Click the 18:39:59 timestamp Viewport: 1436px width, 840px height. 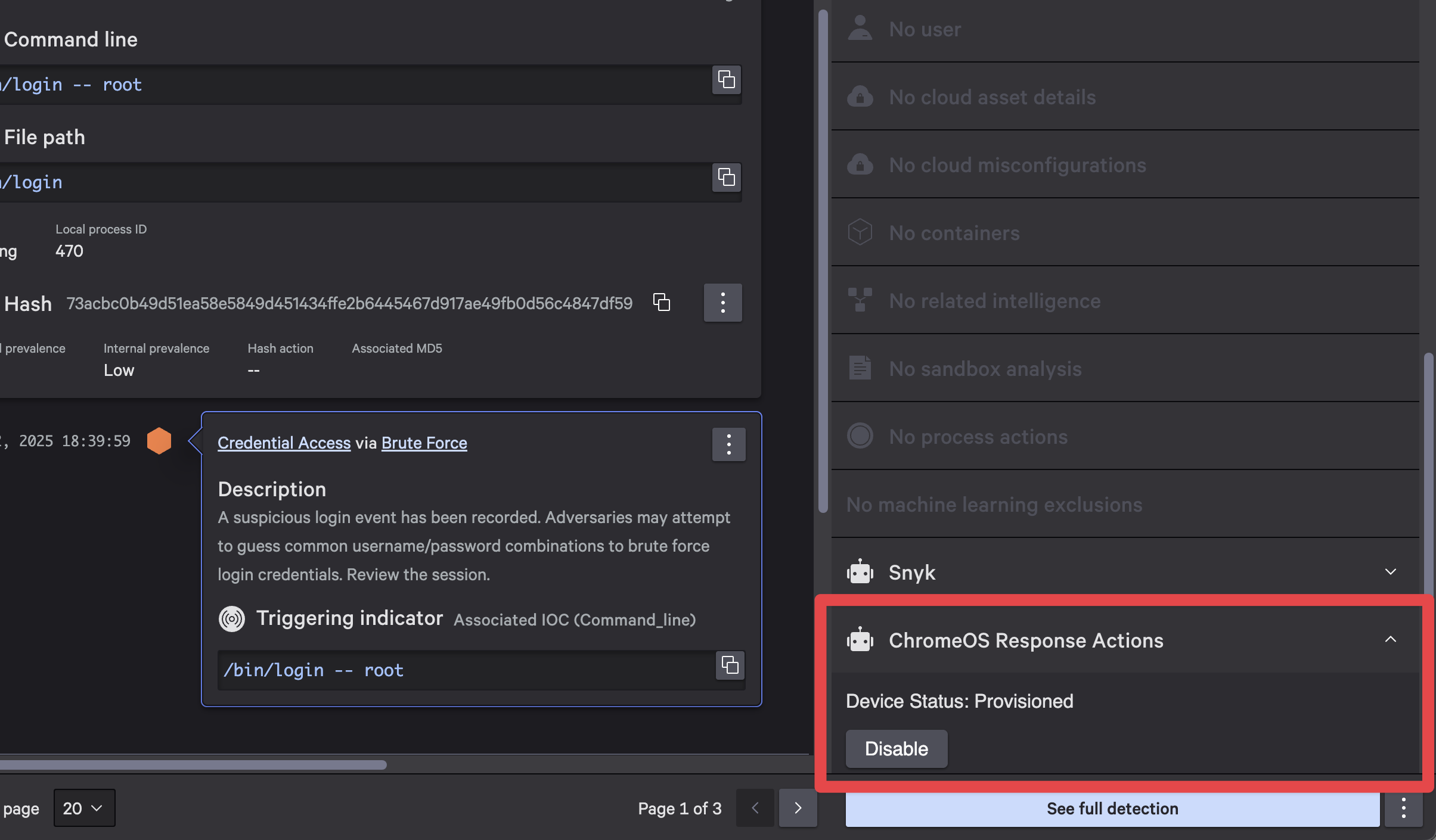[96, 441]
